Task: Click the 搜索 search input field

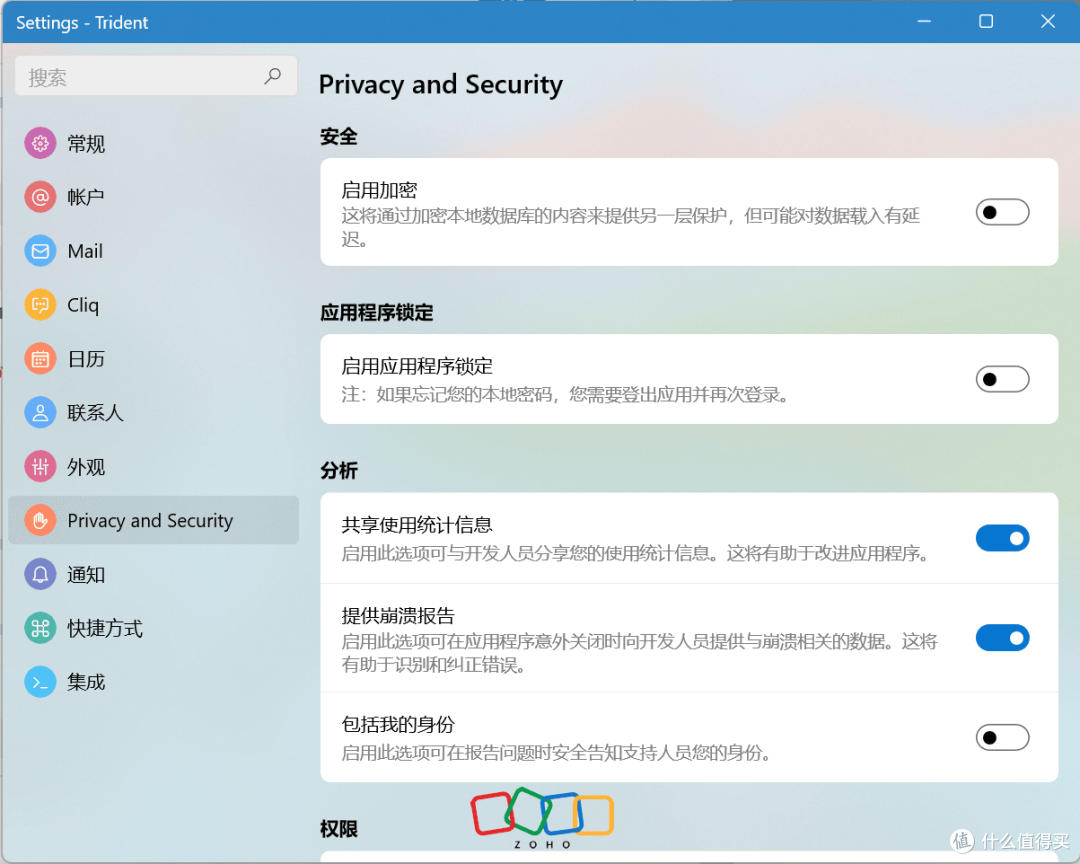Action: pos(156,76)
